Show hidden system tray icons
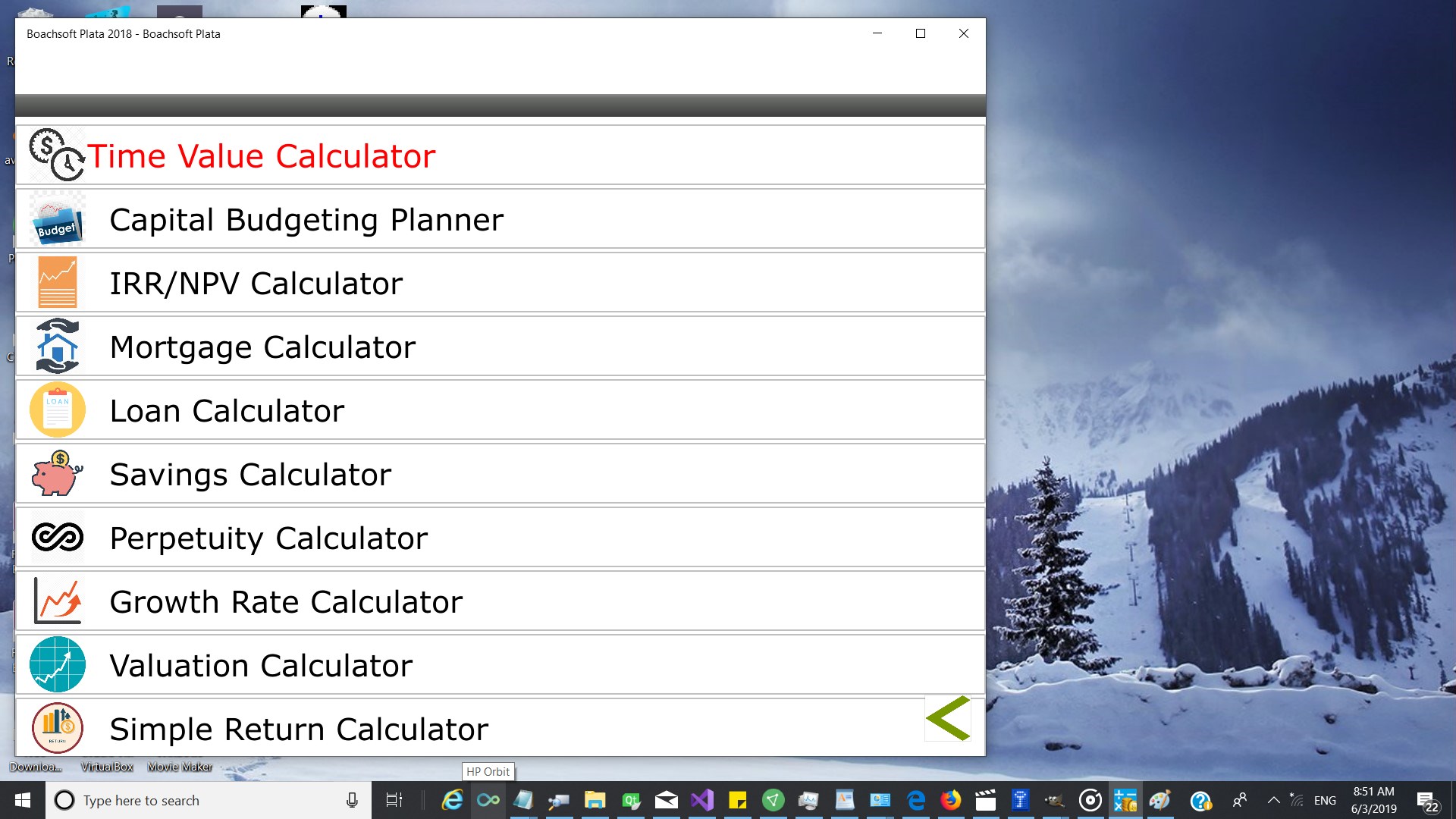 (1274, 800)
